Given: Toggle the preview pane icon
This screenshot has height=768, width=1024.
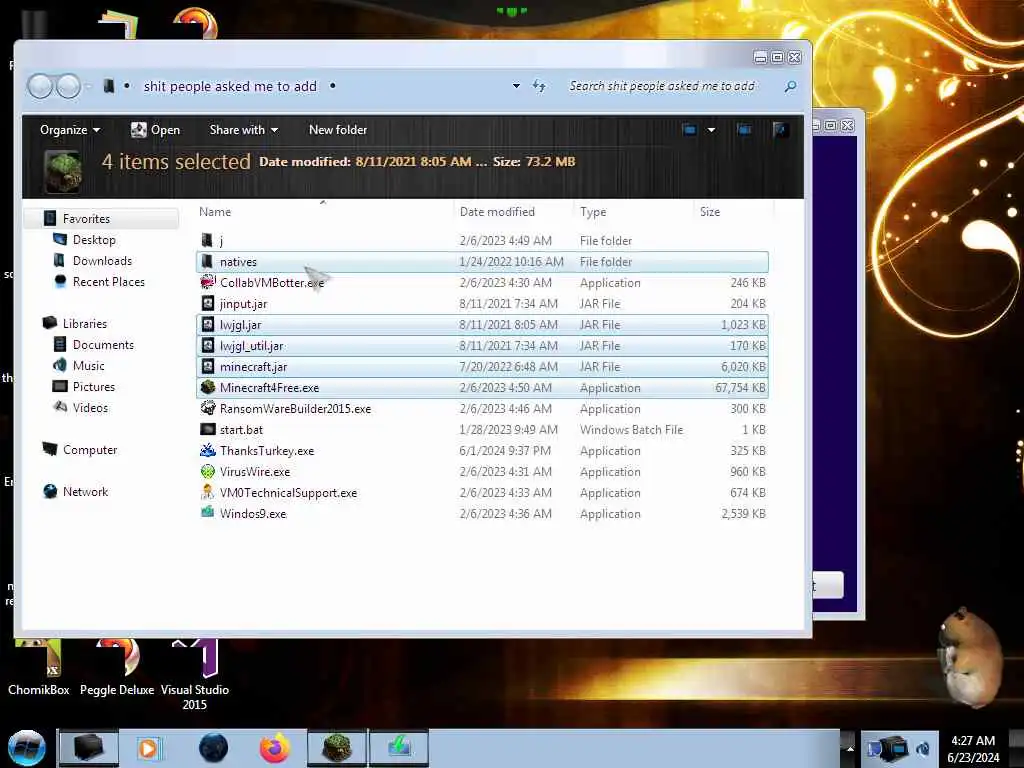Looking at the screenshot, I should pyautogui.click(x=744, y=130).
